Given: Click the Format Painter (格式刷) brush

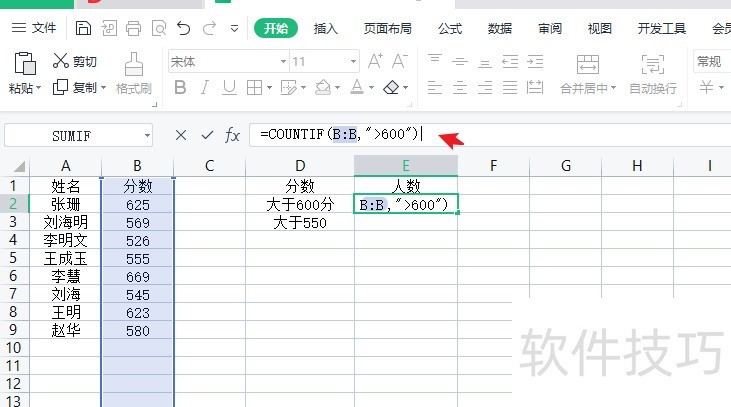Looking at the screenshot, I should pos(134,73).
